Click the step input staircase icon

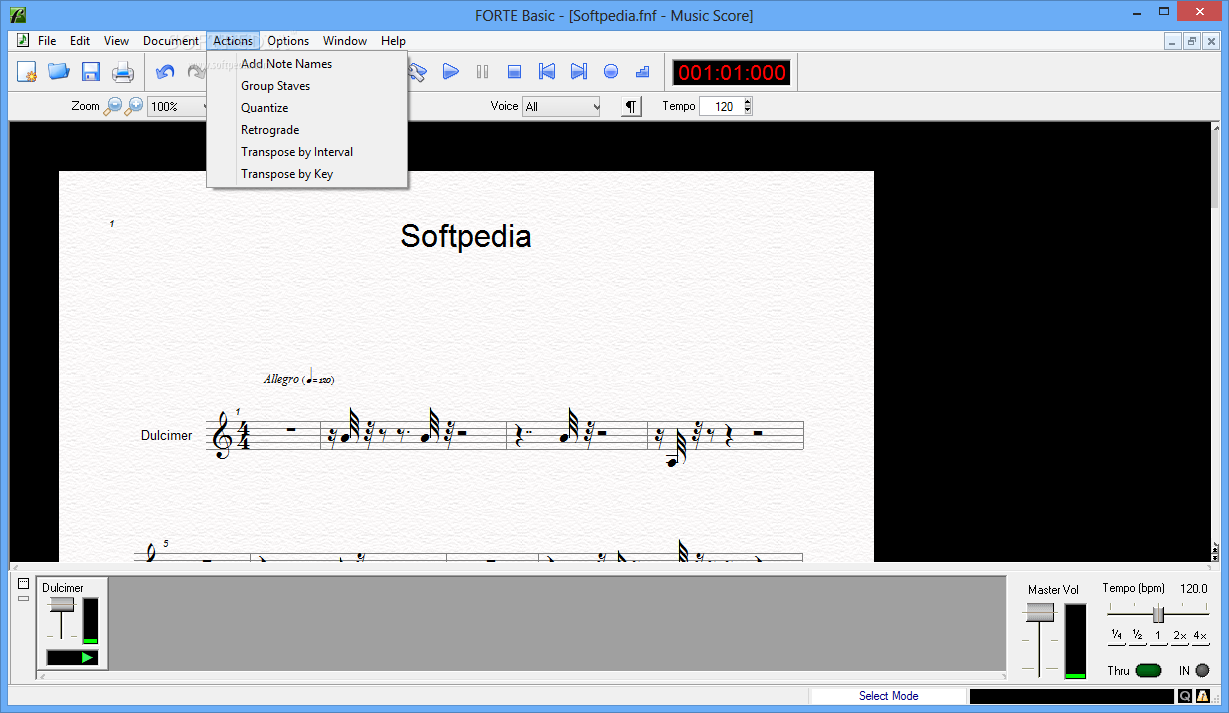[643, 72]
